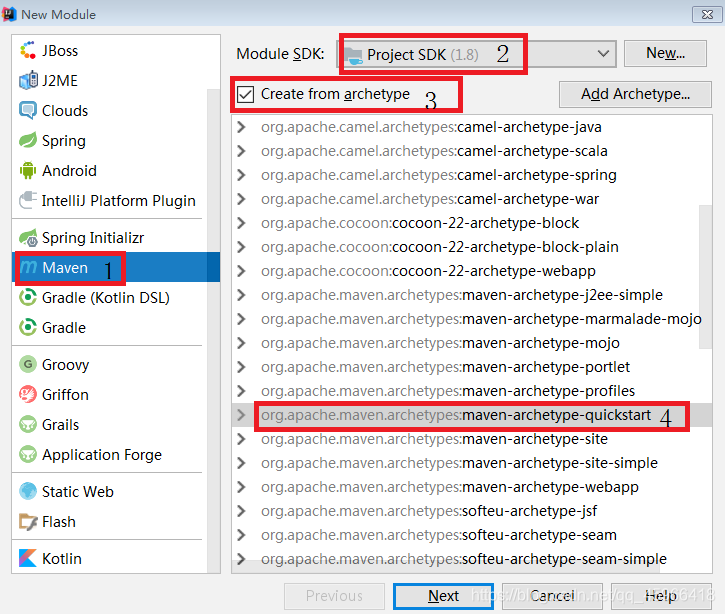This screenshot has width=725, height=614.
Task: Expand the camel-archetype-java node
Action: pyautogui.click(x=241, y=127)
